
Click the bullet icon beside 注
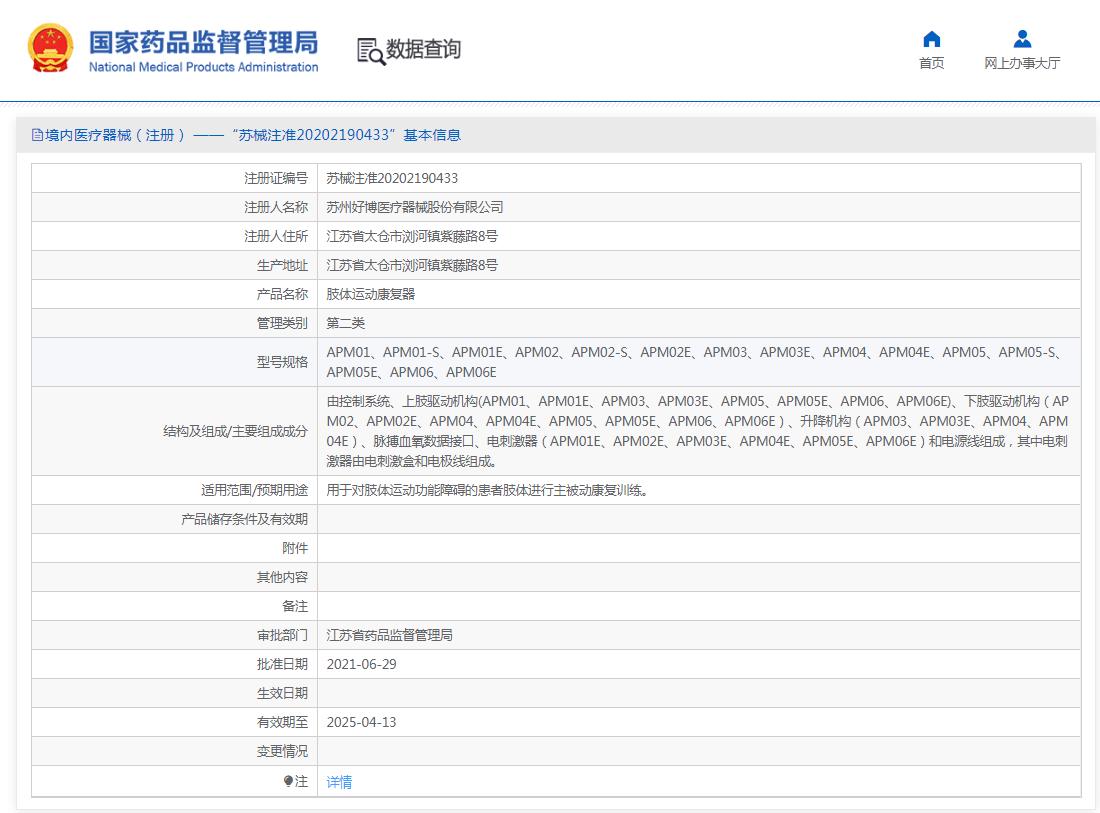tap(288, 781)
